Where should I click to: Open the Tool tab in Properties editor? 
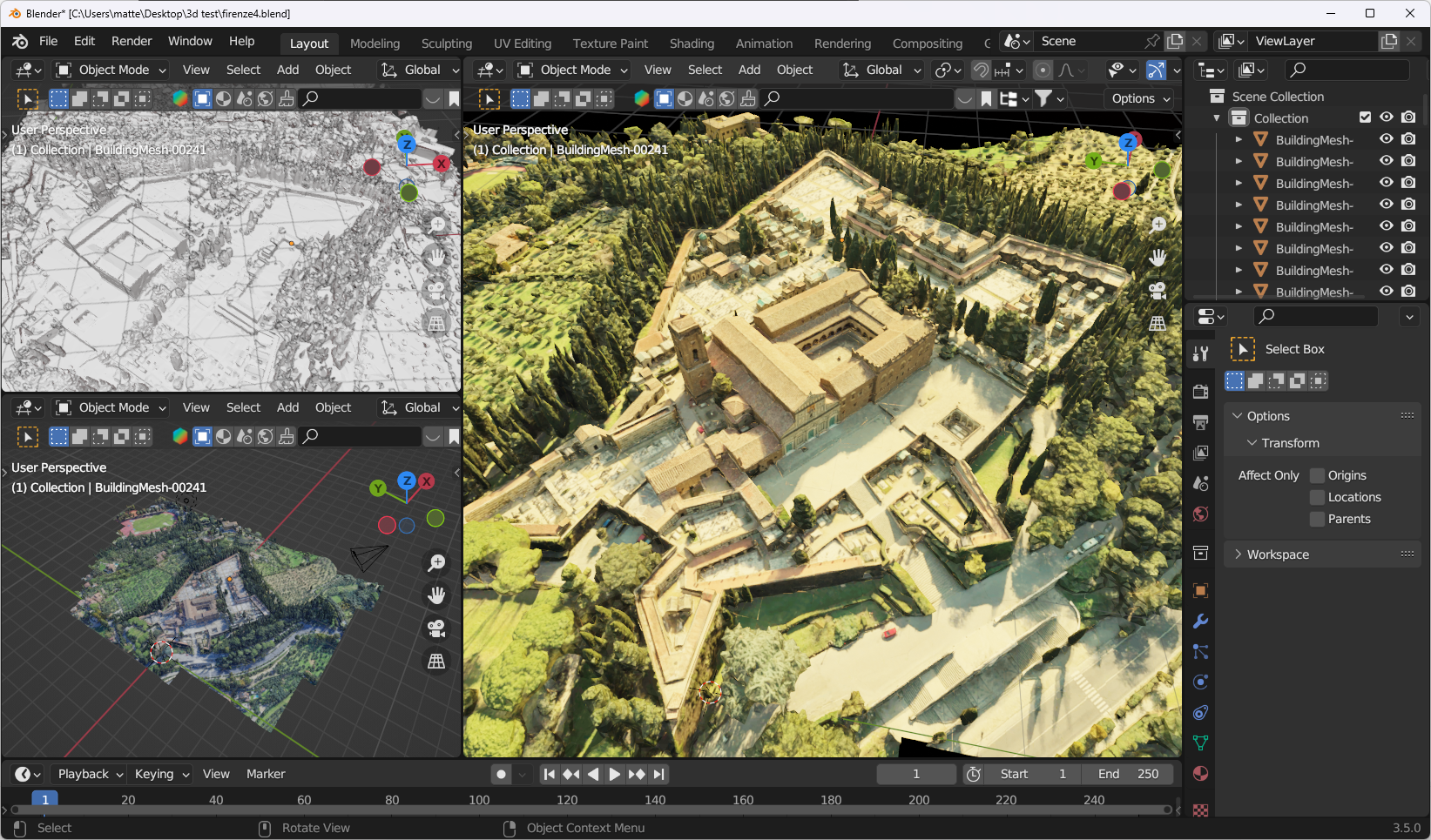[1200, 353]
